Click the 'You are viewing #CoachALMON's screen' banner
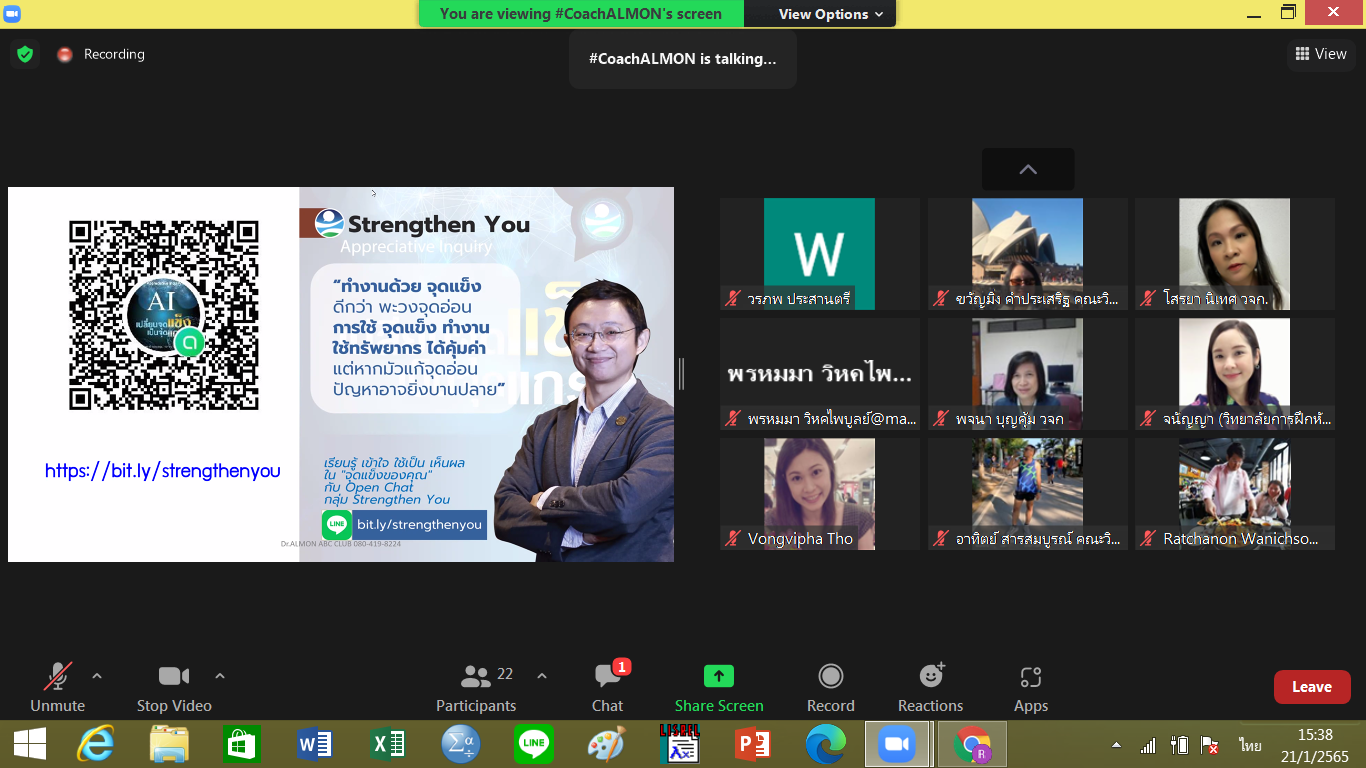Screen dimensions: 1366x768 581,14
